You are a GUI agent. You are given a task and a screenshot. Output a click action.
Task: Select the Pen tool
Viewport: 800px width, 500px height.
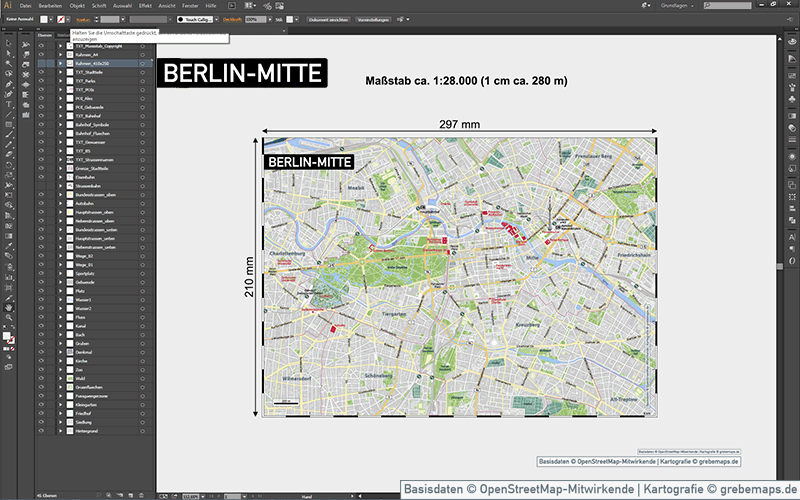point(9,83)
